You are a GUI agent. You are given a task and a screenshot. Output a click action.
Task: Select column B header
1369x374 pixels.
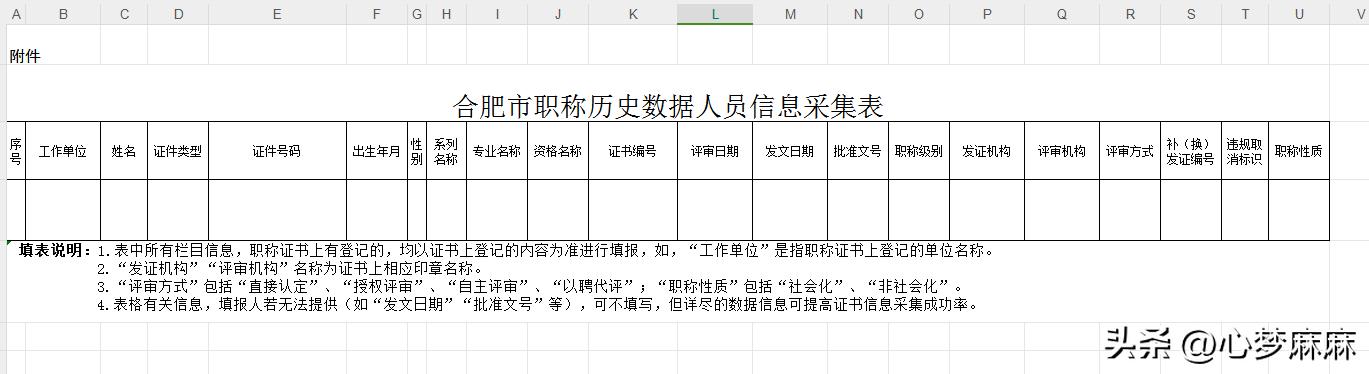click(x=63, y=13)
